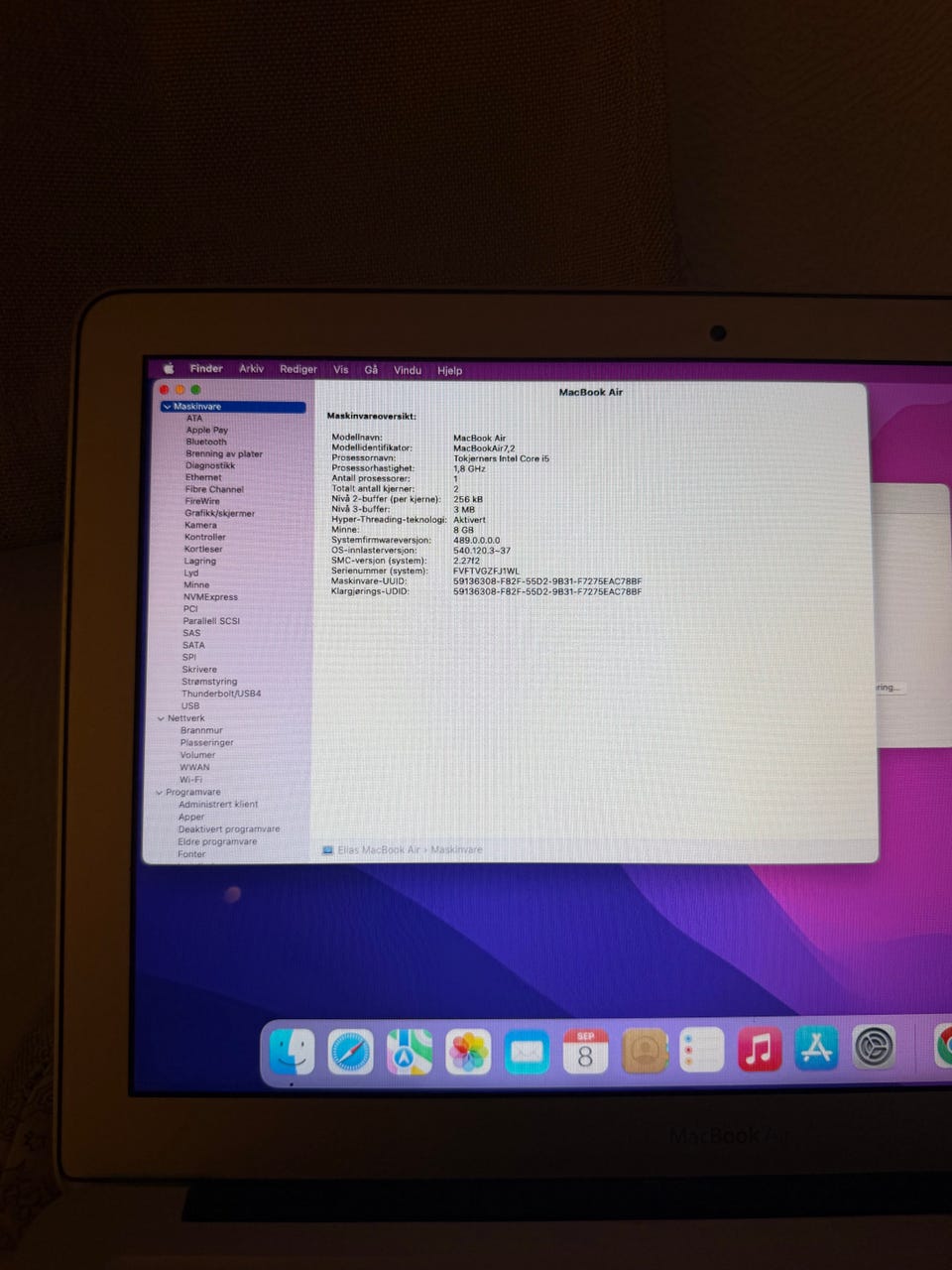Select Lyd in the sidebar
The width and height of the screenshot is (952, 1270).
tap(191, 572)
